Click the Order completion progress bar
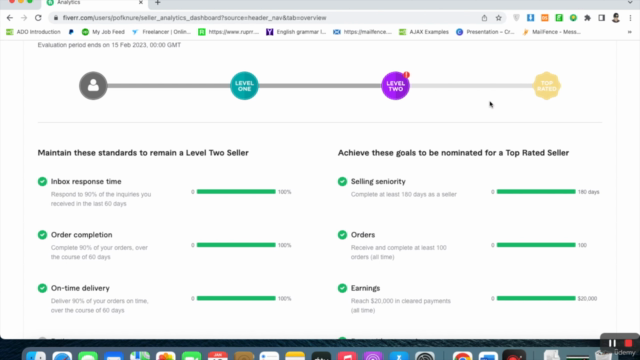The image size is (640, 360). tap(236, 245)
